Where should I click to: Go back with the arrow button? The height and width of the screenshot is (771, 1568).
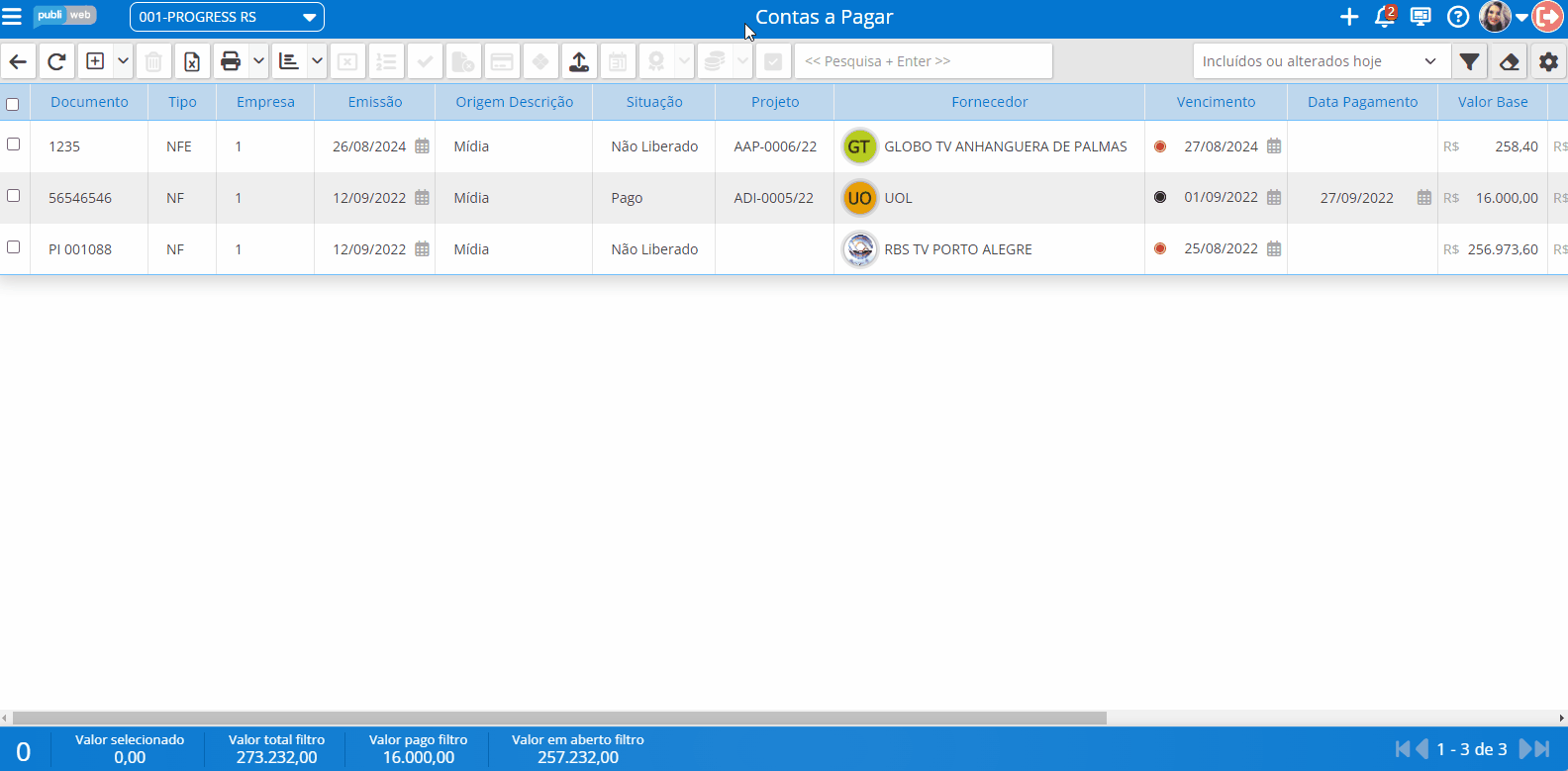coord(18,61)
